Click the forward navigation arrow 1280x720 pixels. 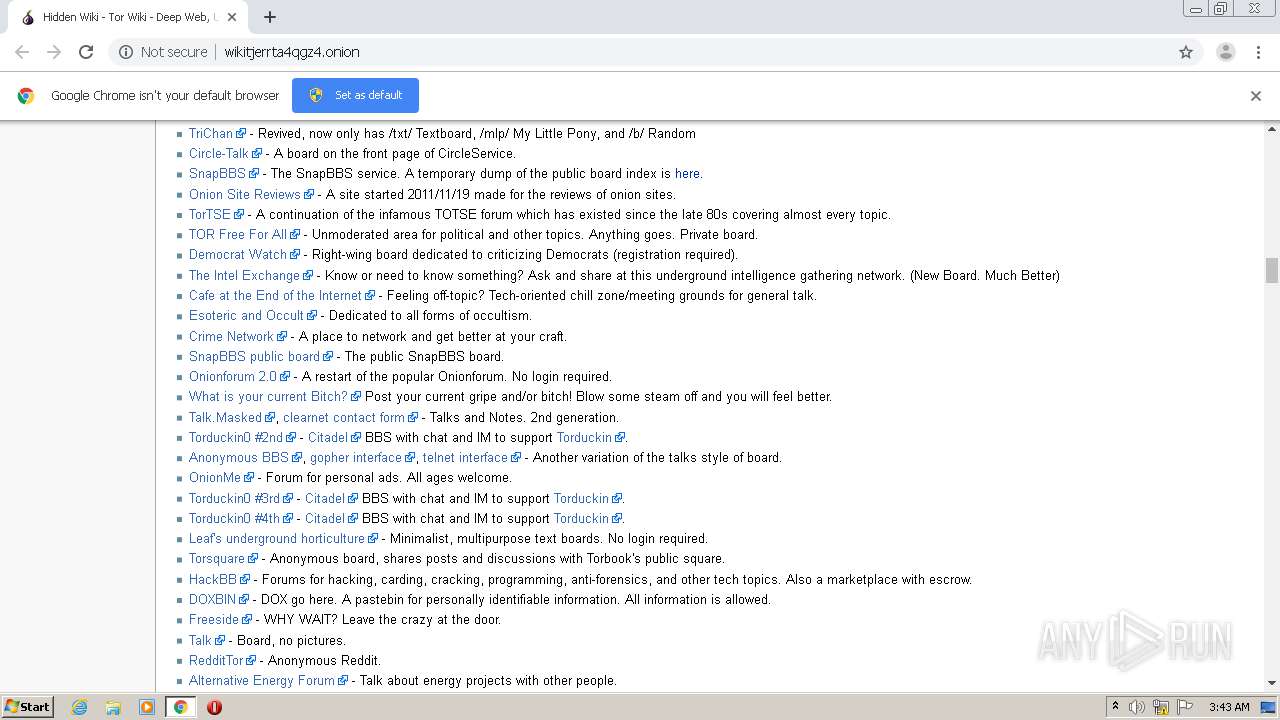[x=54, y=52]
